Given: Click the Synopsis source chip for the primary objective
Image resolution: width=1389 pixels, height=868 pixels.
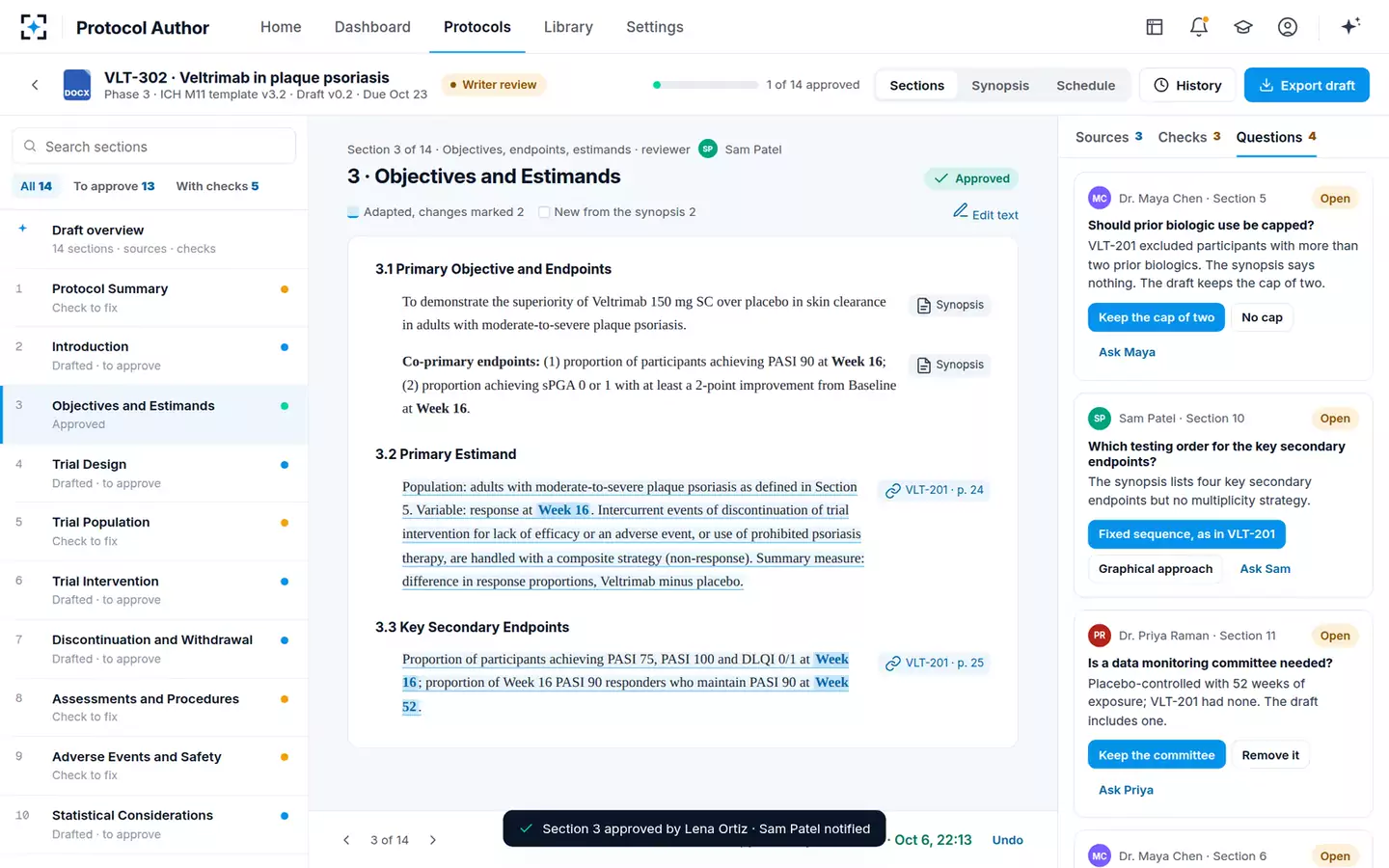Looking at the screenshot, I should [950, 305].
